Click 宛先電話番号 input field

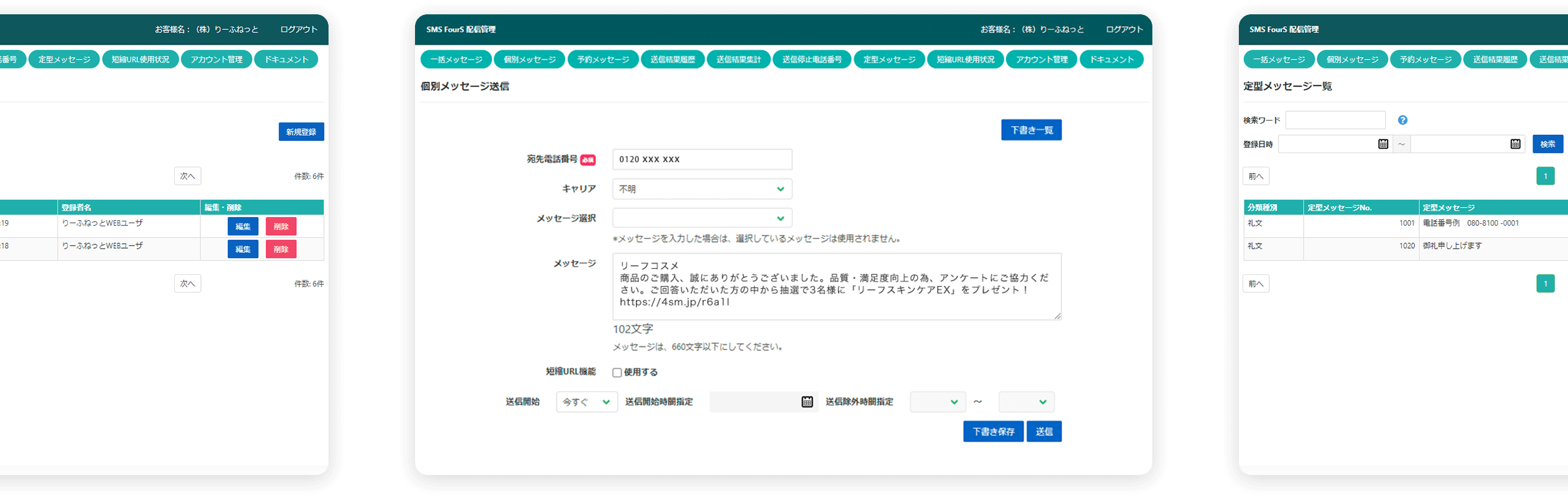(702, 159)
